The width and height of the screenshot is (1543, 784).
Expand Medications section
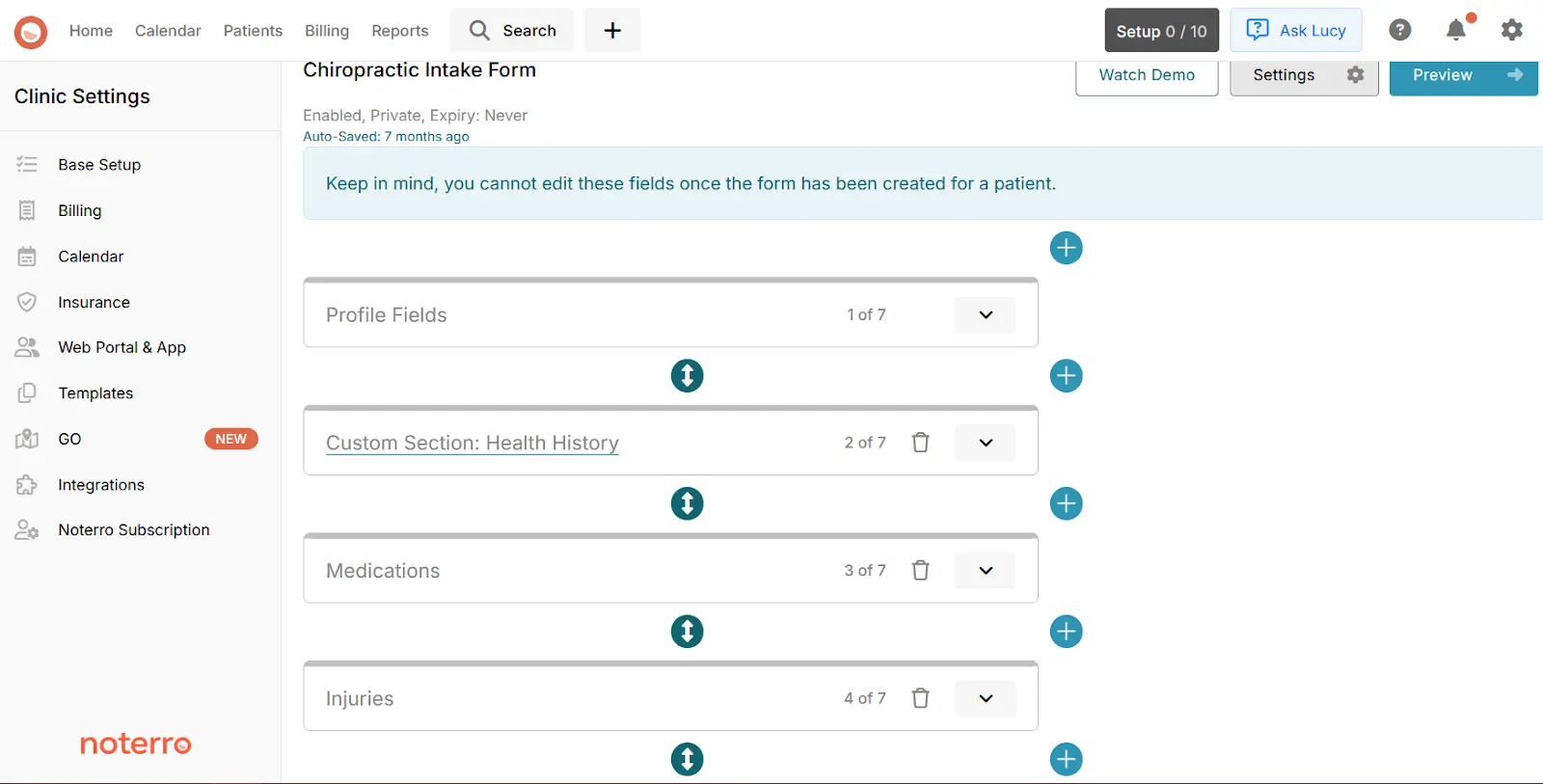(x=986, y=571)
